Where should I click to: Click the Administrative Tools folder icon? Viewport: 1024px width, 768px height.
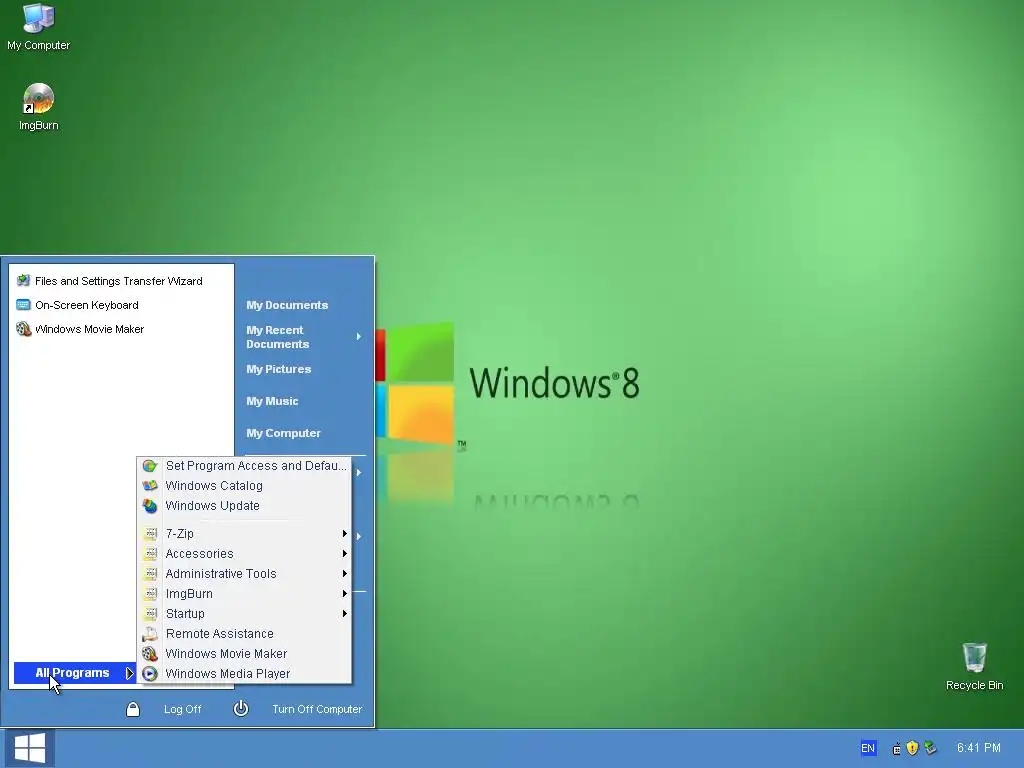150,573
